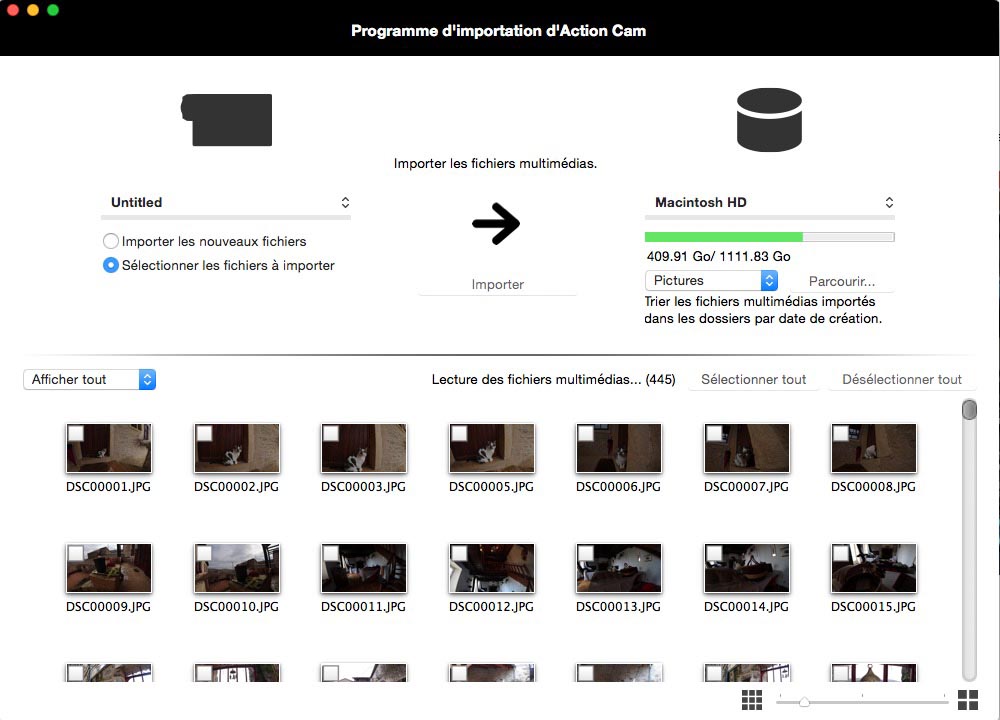The height and width of the screenshot is (720, 1000).
Task: Click the '409.91 Go/ 1111.83 Go' storage text
Action: click(719, 256)
